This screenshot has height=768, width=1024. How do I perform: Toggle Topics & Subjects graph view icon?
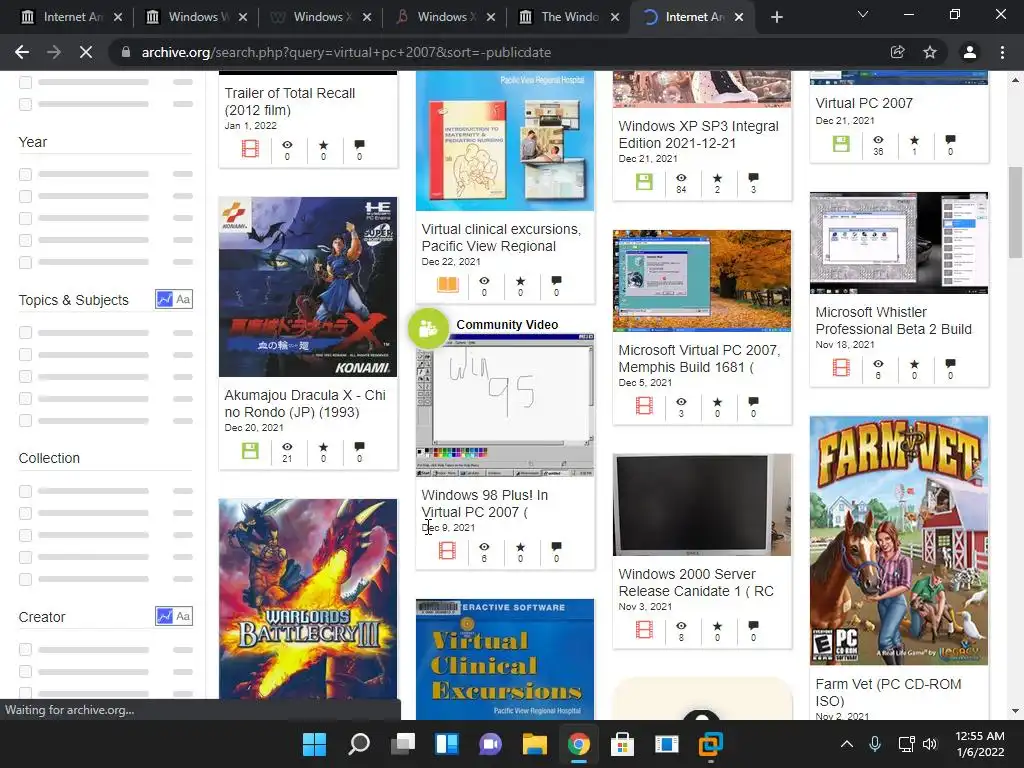click(165, 299)
